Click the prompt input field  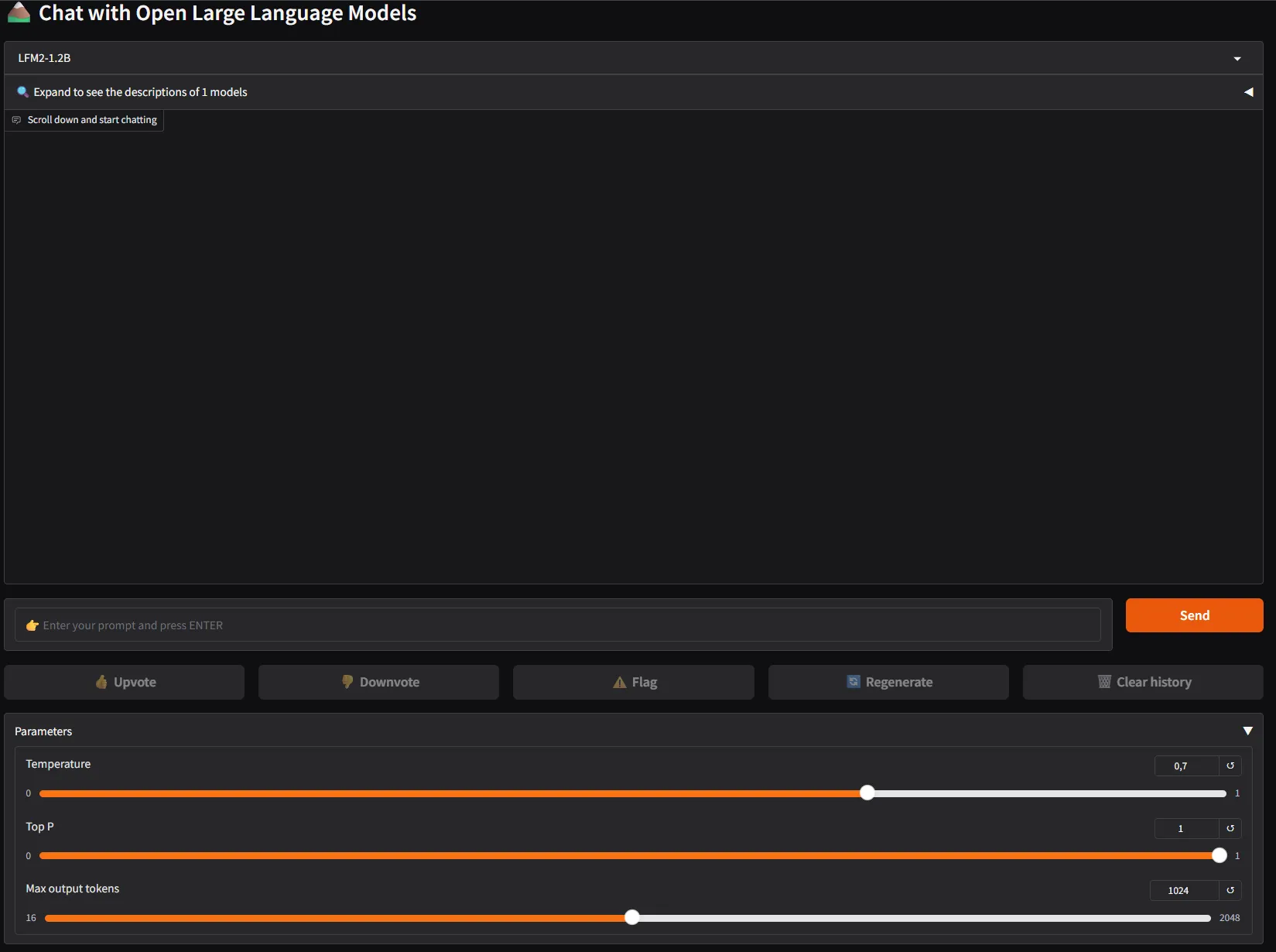pyautogui.click(x=557, y=625)
